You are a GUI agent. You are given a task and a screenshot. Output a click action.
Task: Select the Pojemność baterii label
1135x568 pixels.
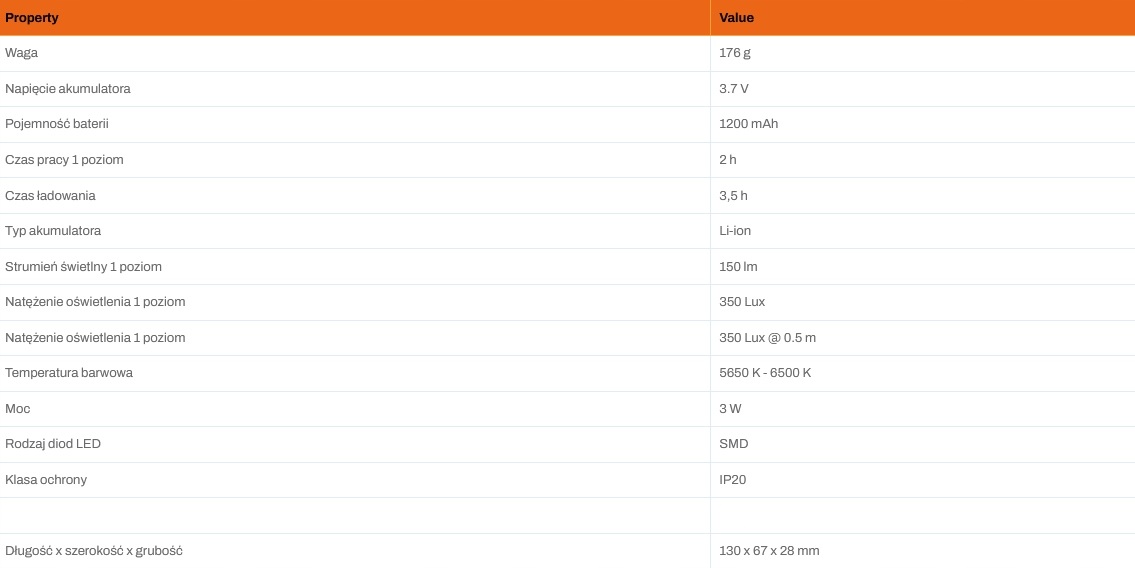click(x=57, y=124)
